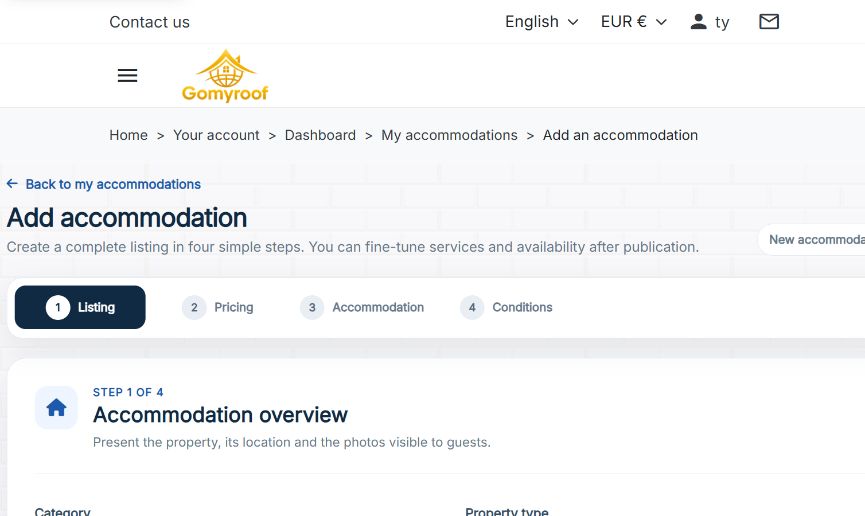Switch to the Pricing step tab
The image size is (865, 516).
pos(218,307)
